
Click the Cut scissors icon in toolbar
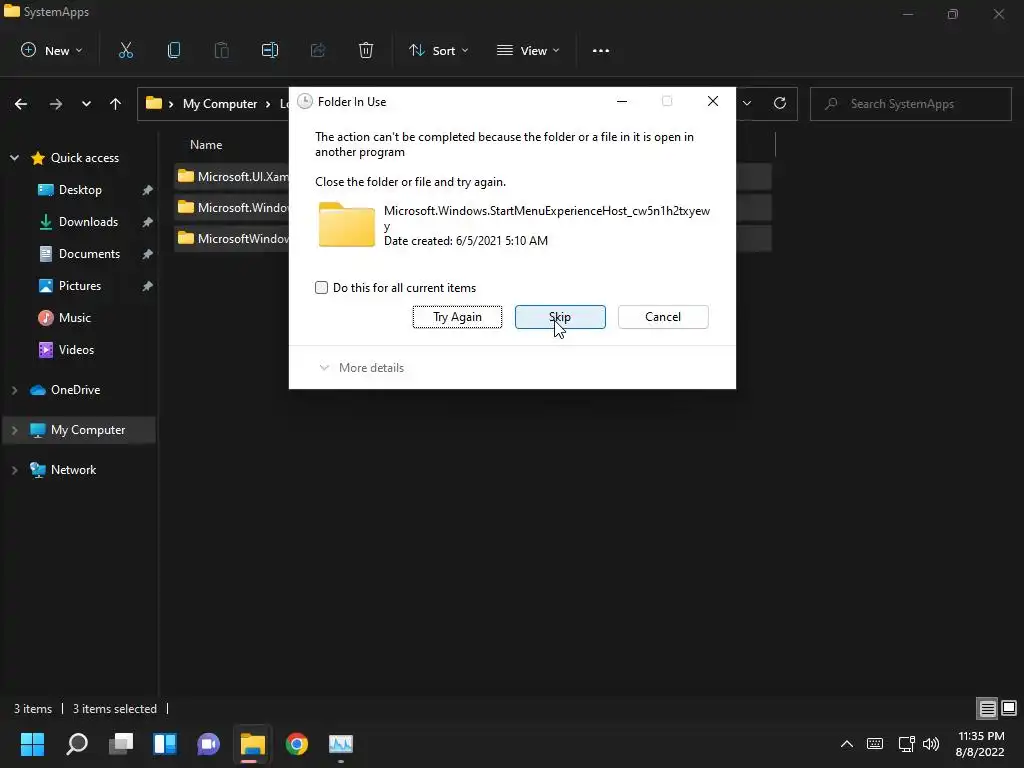[125, 50]
